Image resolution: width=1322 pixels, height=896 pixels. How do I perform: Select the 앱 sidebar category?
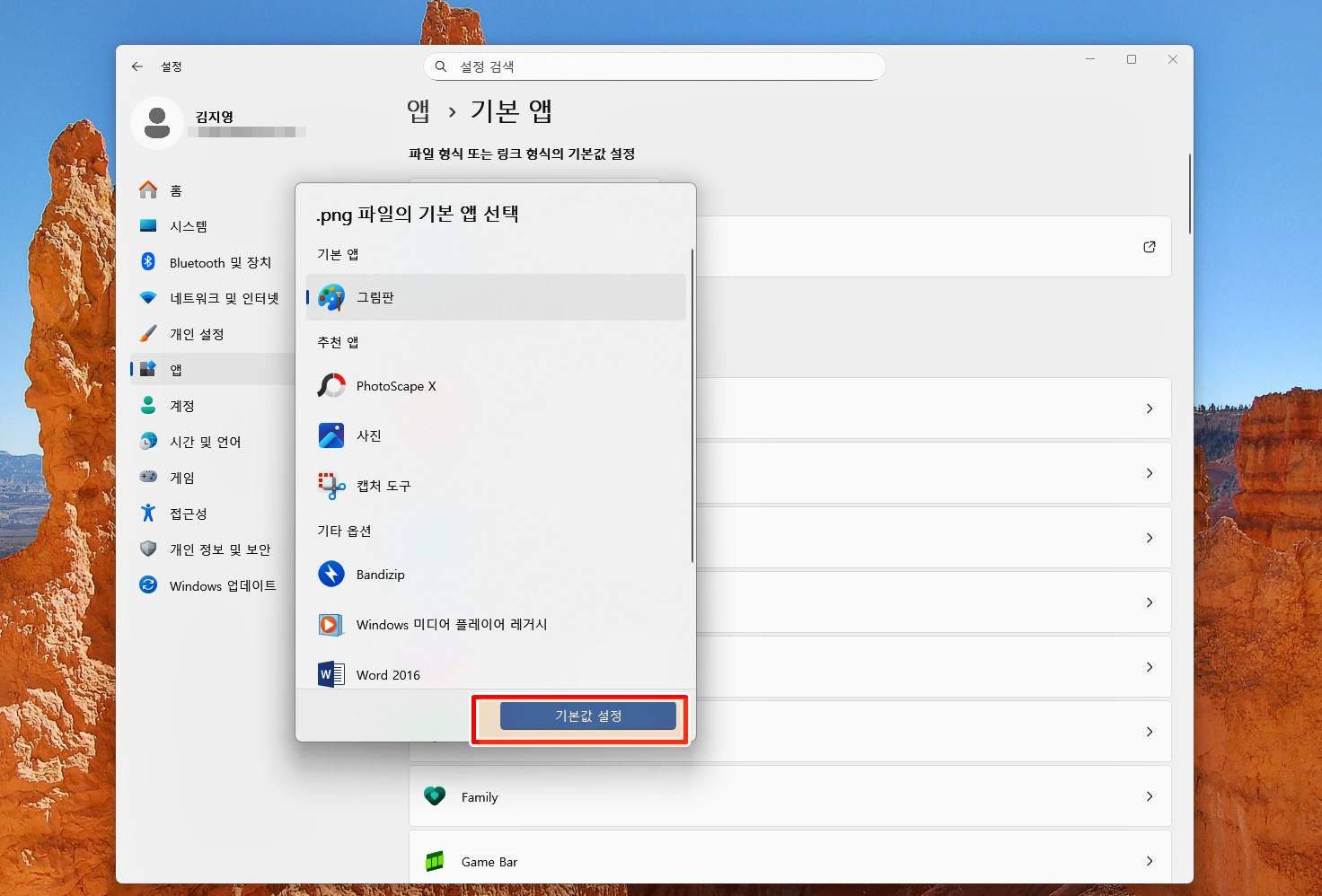tap(213, 370)
